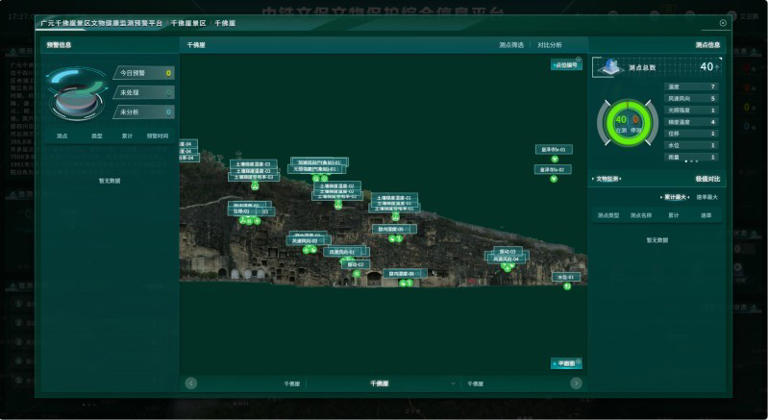
Task: Close the monitoring platform dialog
Action: coord(723,23)
